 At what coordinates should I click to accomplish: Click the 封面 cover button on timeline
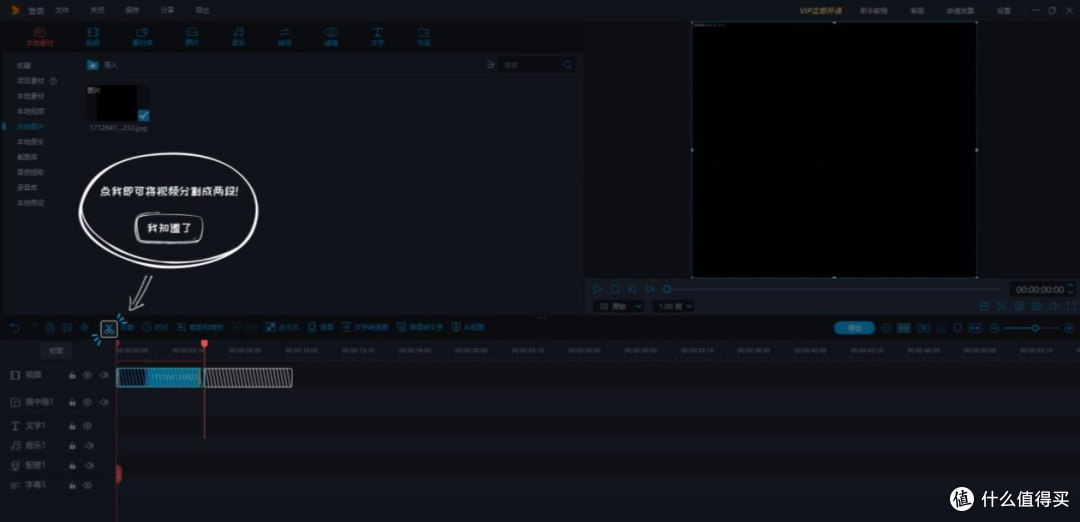(x=56, y=351)
